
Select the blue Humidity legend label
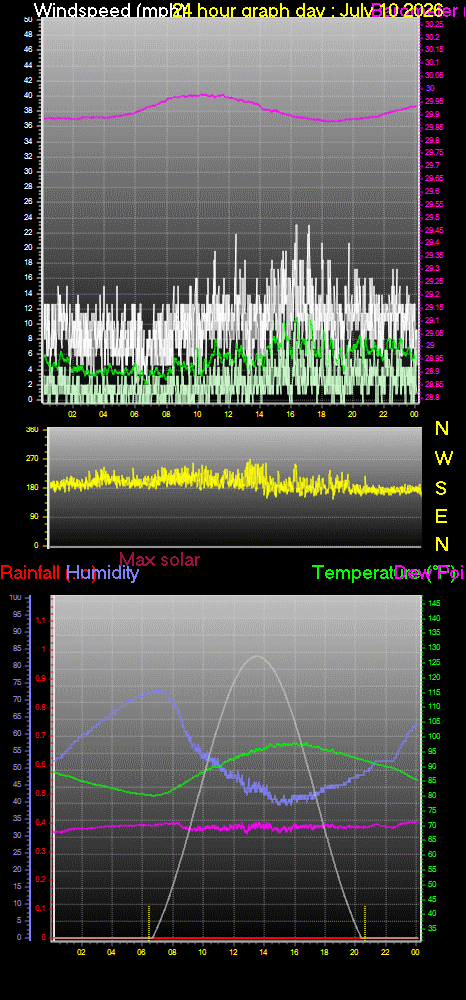point(103,573)
